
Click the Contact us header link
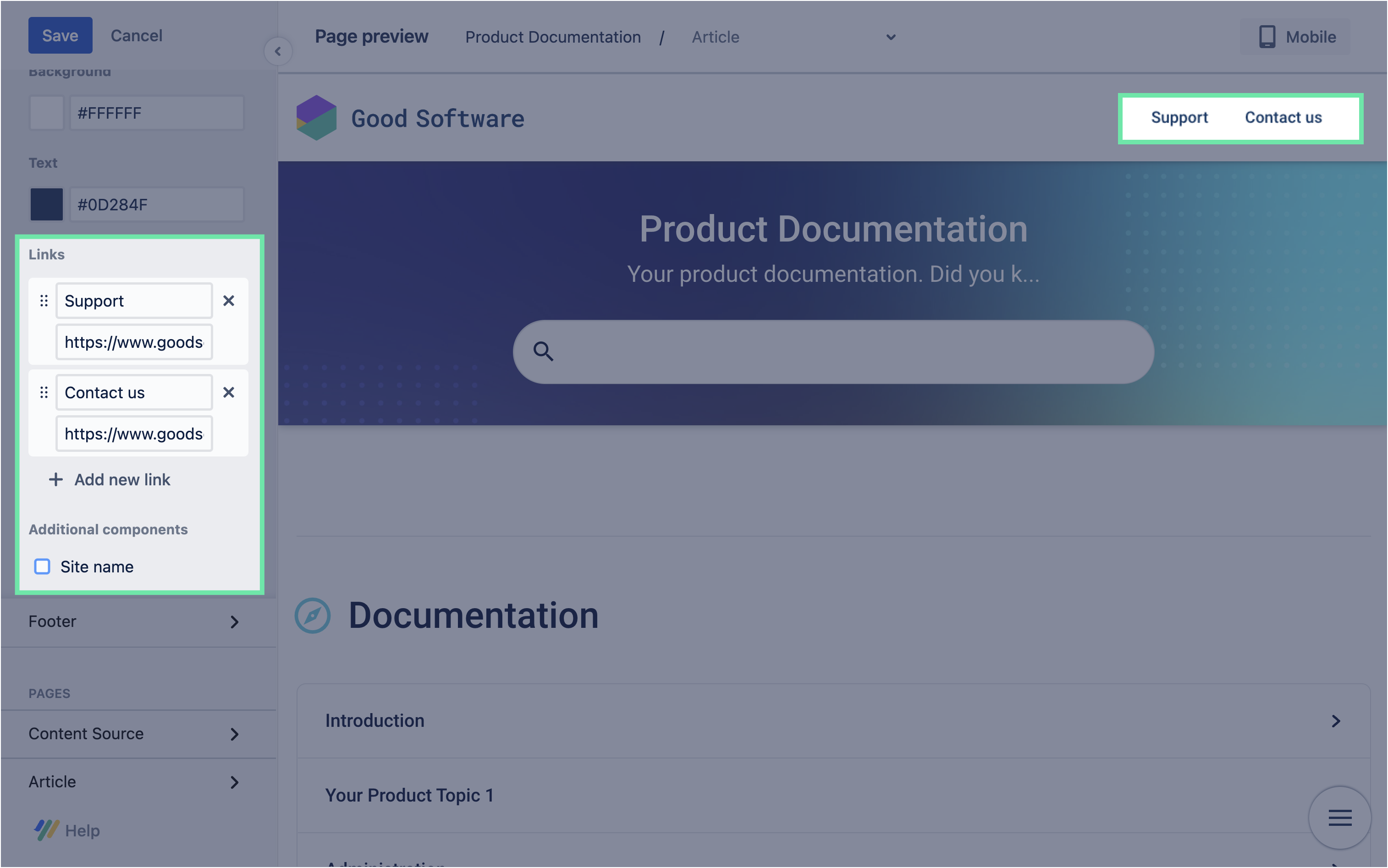(x=1283, y=118)
